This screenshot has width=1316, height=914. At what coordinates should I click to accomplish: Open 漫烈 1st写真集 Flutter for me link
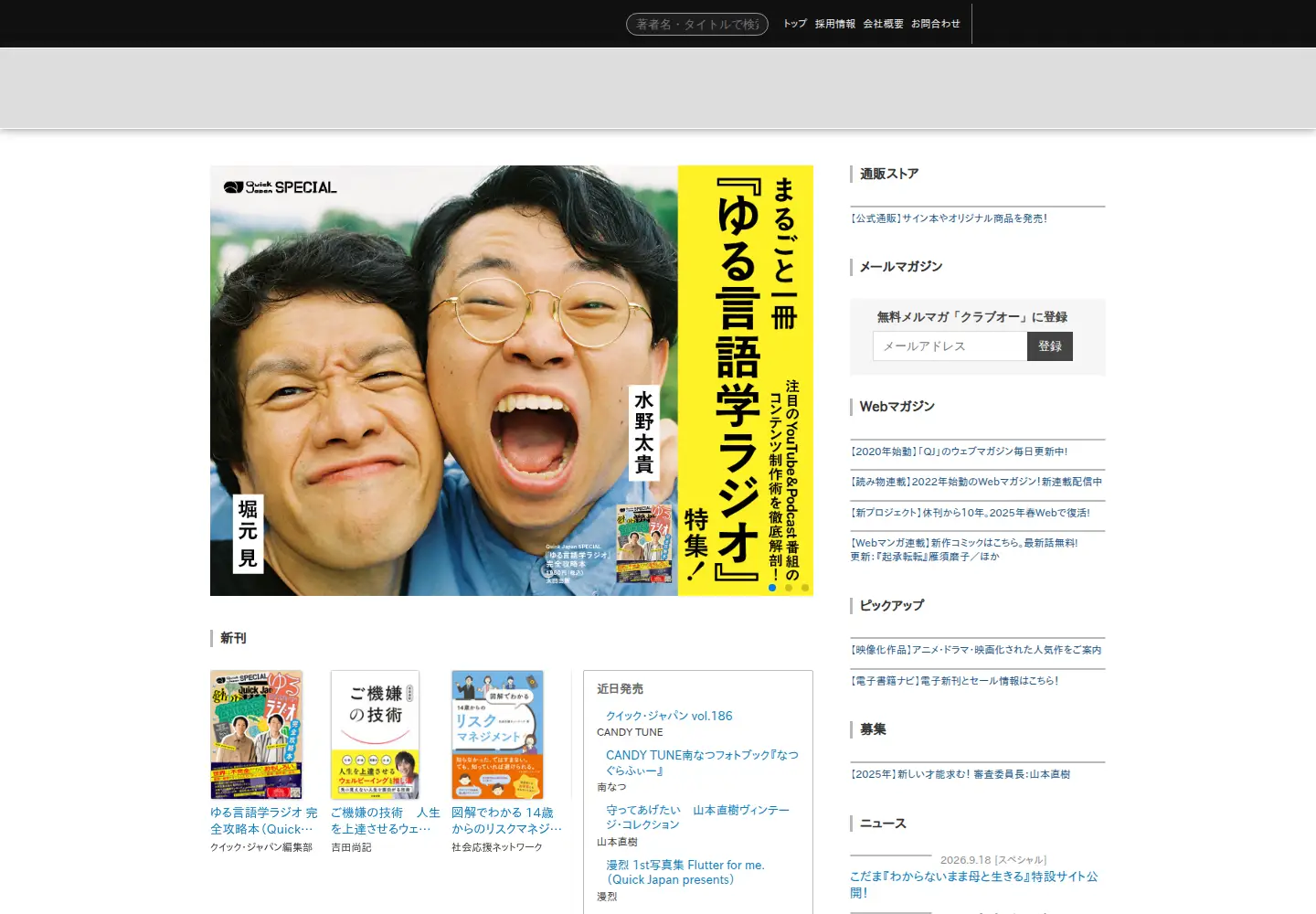tap(685, 872)
